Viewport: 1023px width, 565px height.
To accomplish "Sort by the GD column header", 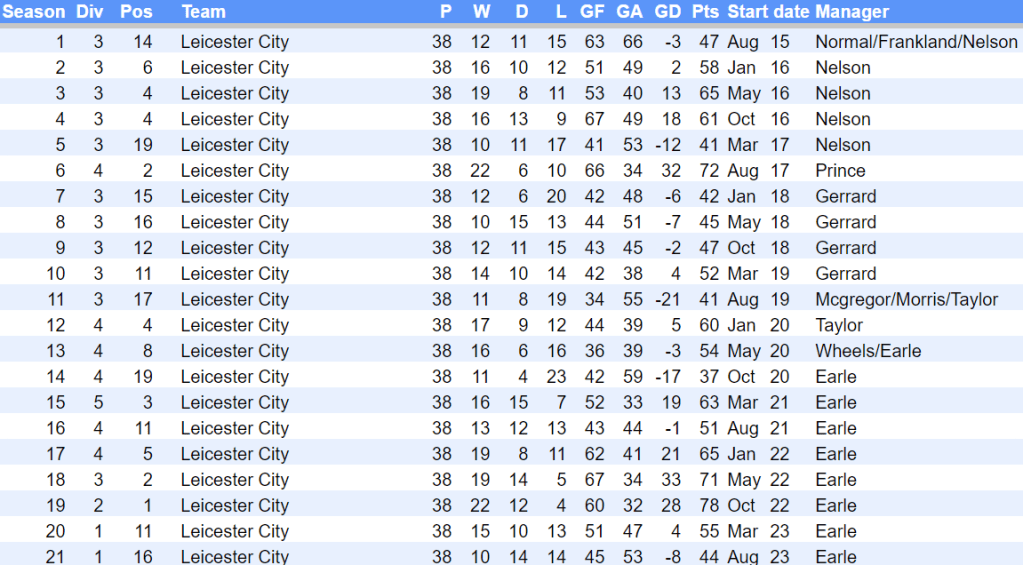I will (667, 12).
